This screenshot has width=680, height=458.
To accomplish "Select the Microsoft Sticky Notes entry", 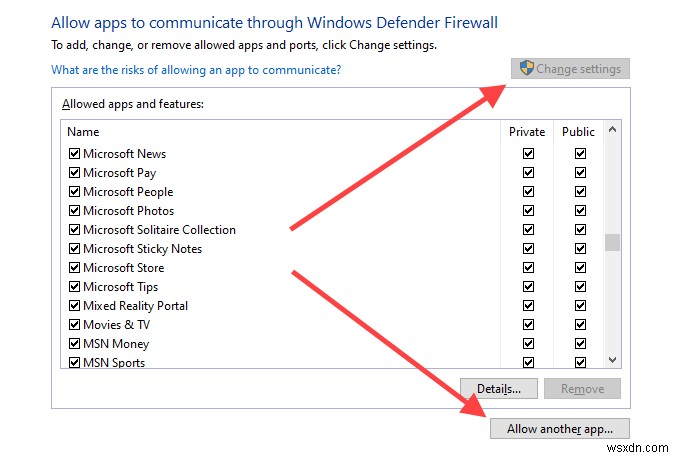I will (x=142, y=249).
